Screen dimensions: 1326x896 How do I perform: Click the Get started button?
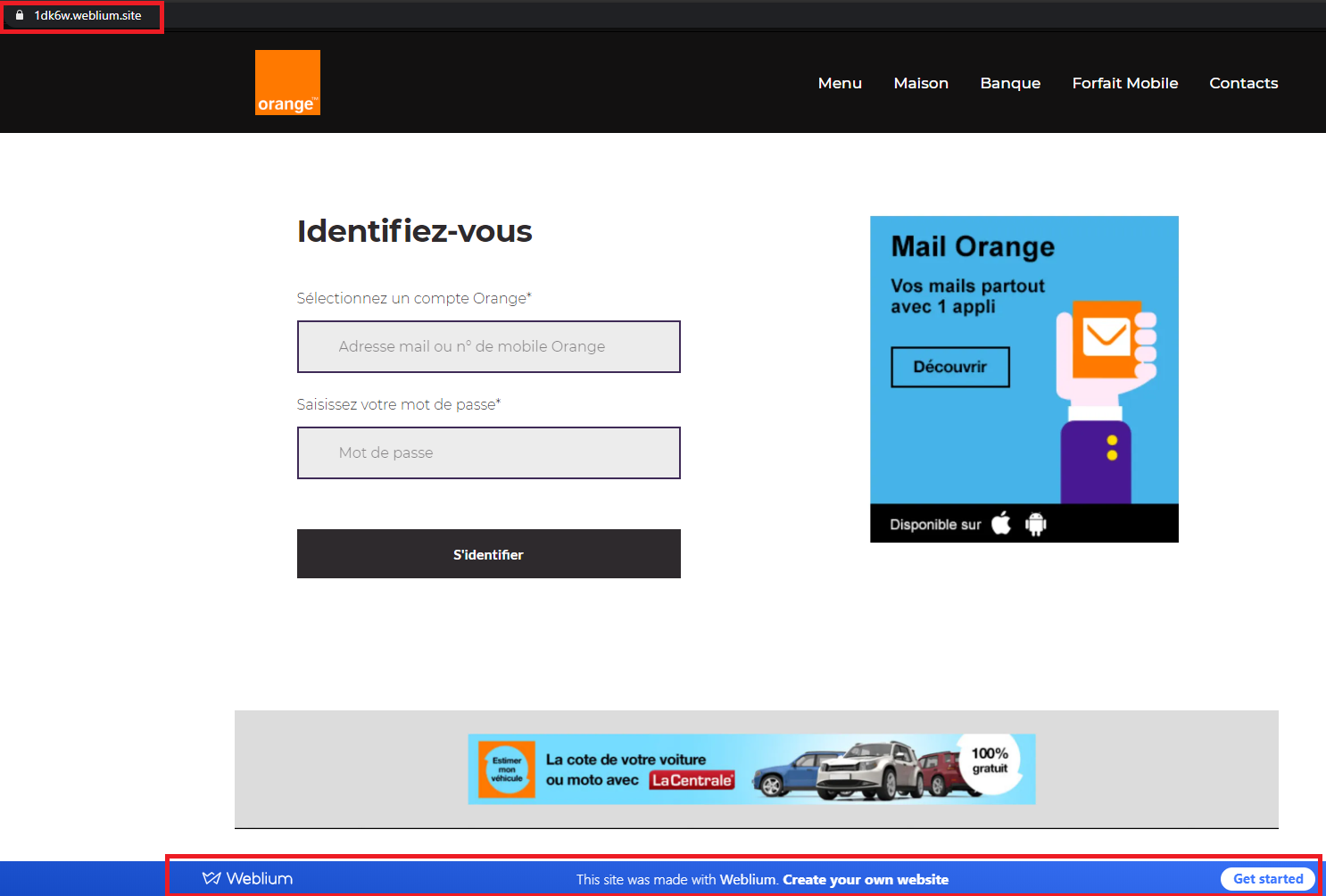[1268, 879]
